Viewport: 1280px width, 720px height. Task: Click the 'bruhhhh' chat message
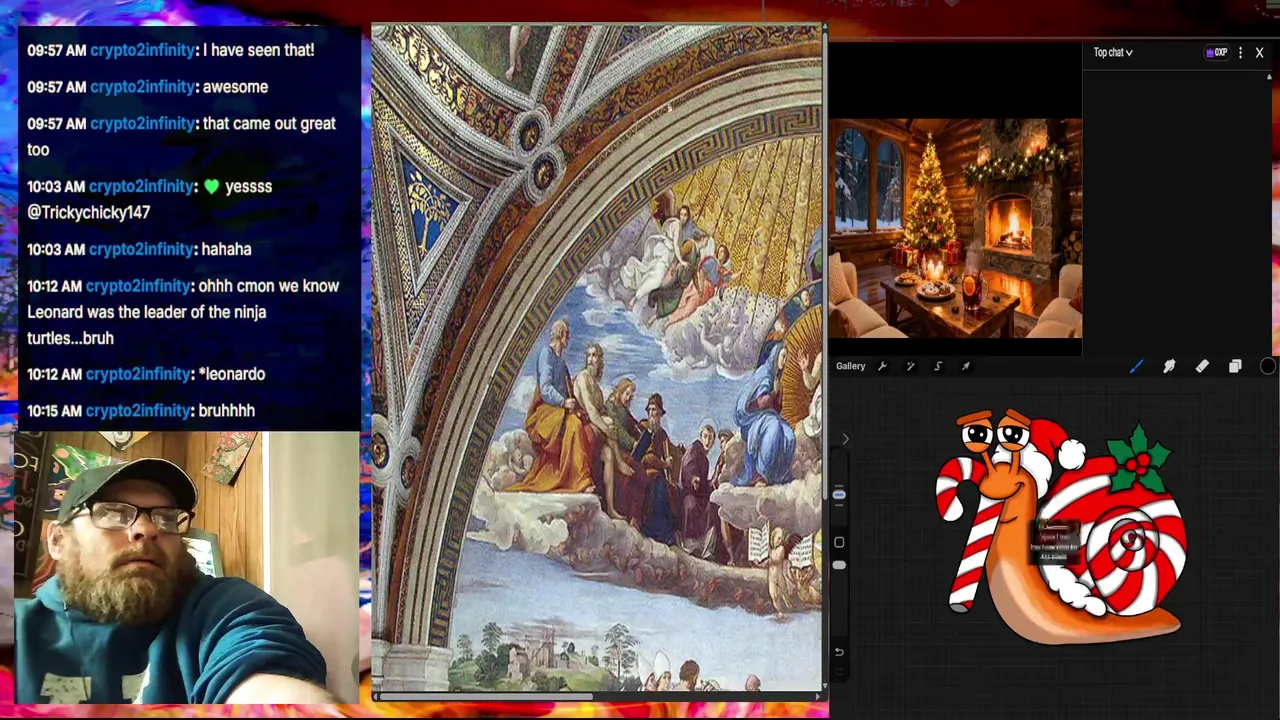pyautogui.click(x=227, y=411)
